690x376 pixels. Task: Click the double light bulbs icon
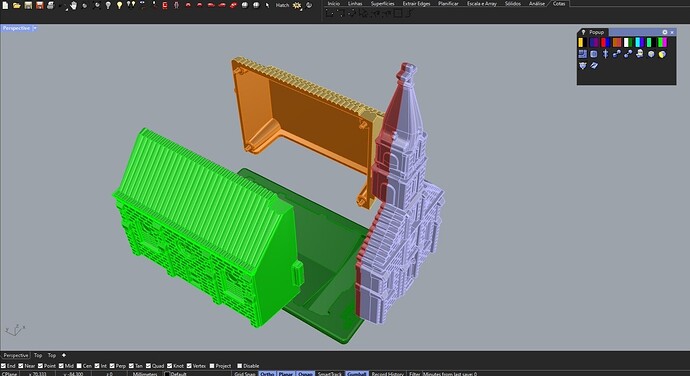pos(131,5)
